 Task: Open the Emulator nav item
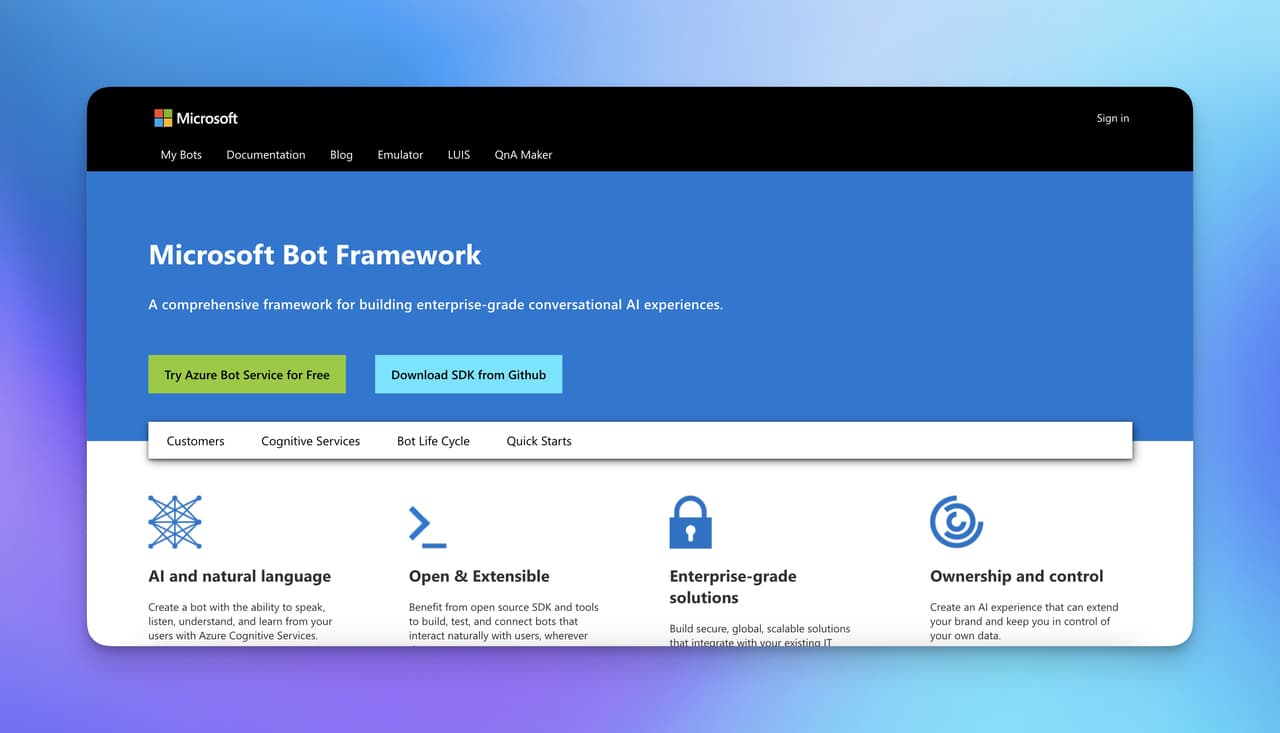click(400, 155)
